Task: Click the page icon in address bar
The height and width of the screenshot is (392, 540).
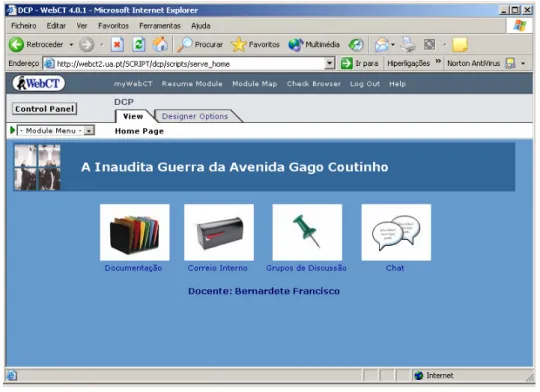Action: [50, 64]
